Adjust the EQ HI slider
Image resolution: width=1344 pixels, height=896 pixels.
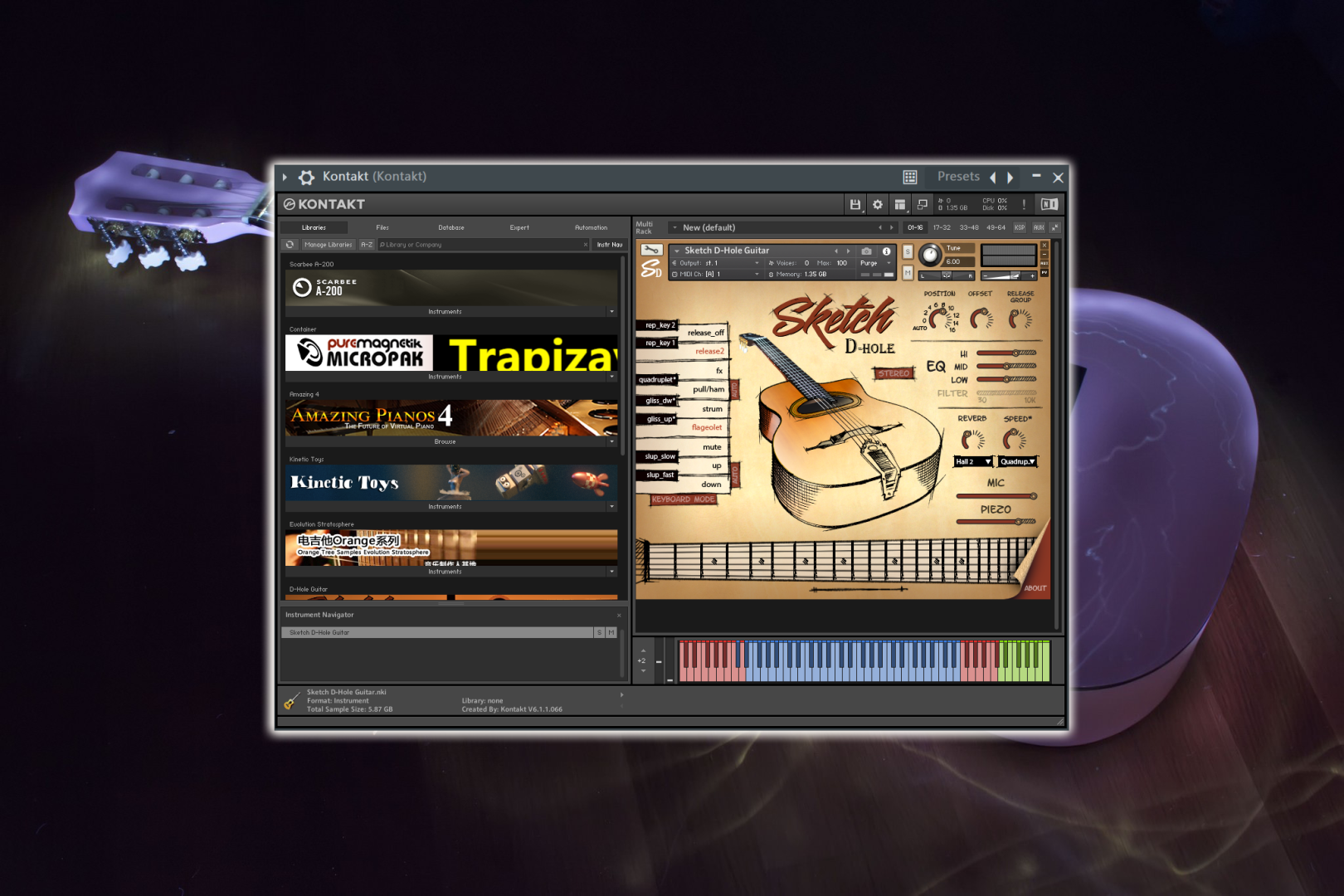click(x=1006, y=353)
